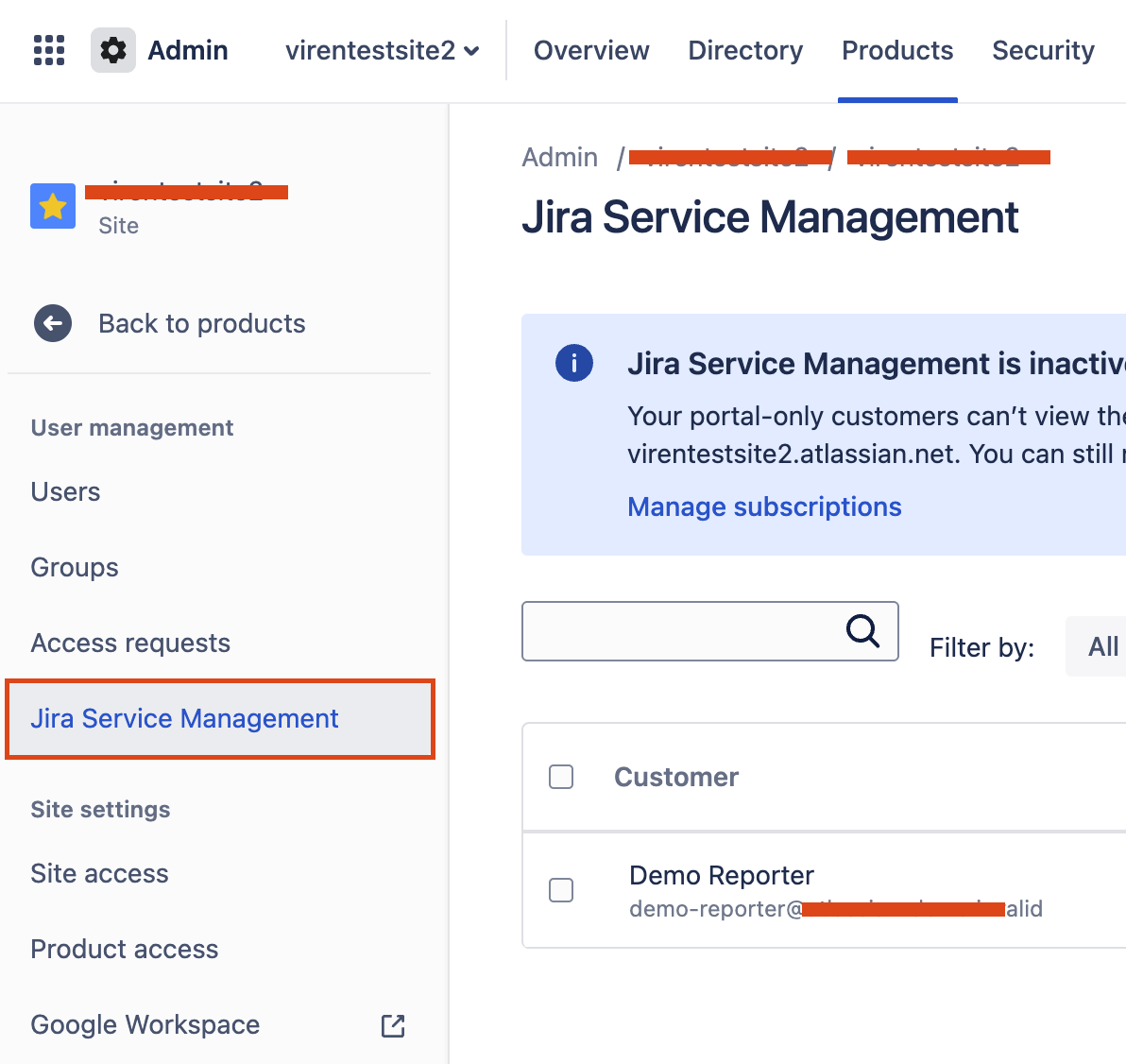
Task: Click the Google Workspace external link icon
Action: (393, 1026)
